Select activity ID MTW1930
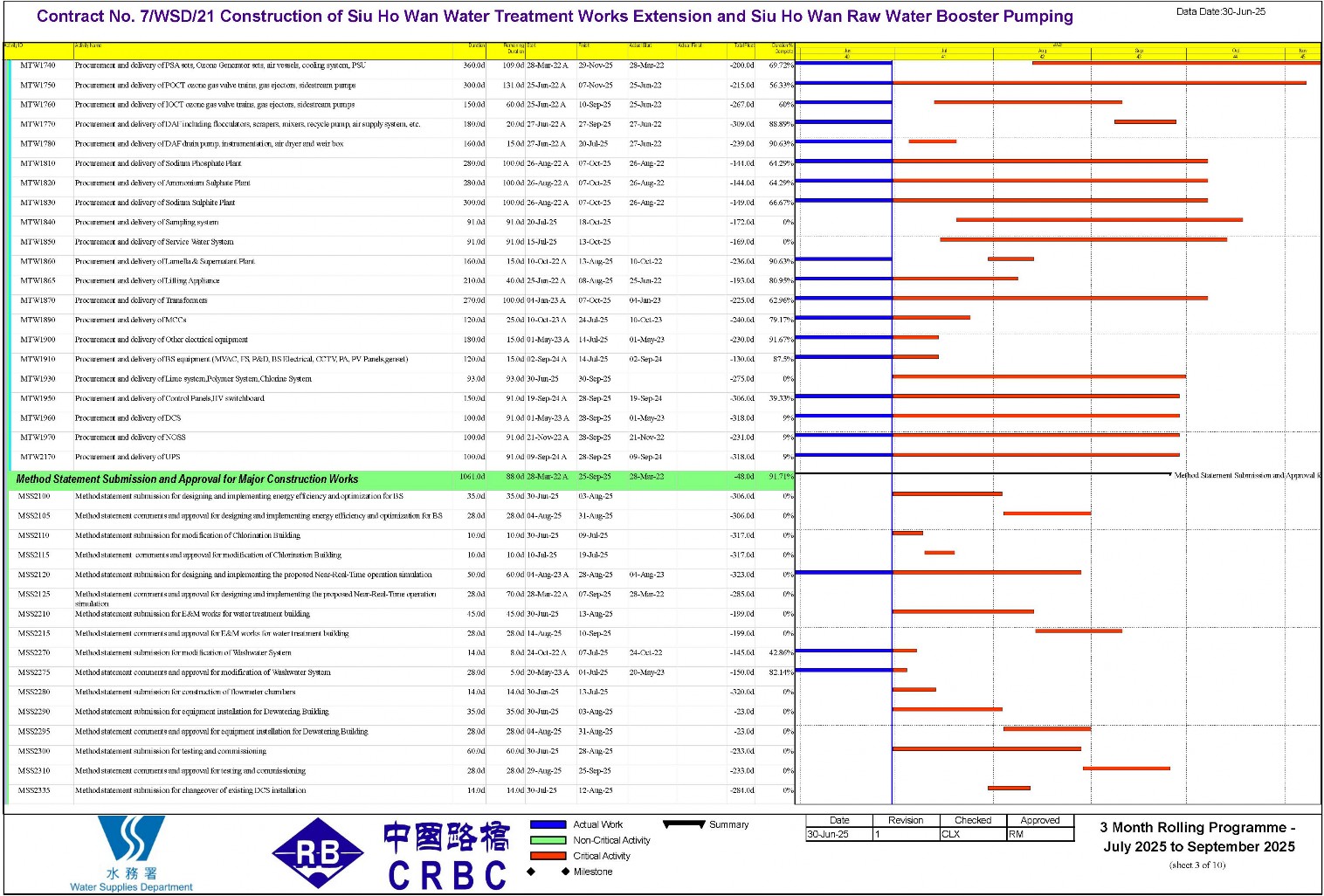1324x896 pixels. [x=38, y=379]
